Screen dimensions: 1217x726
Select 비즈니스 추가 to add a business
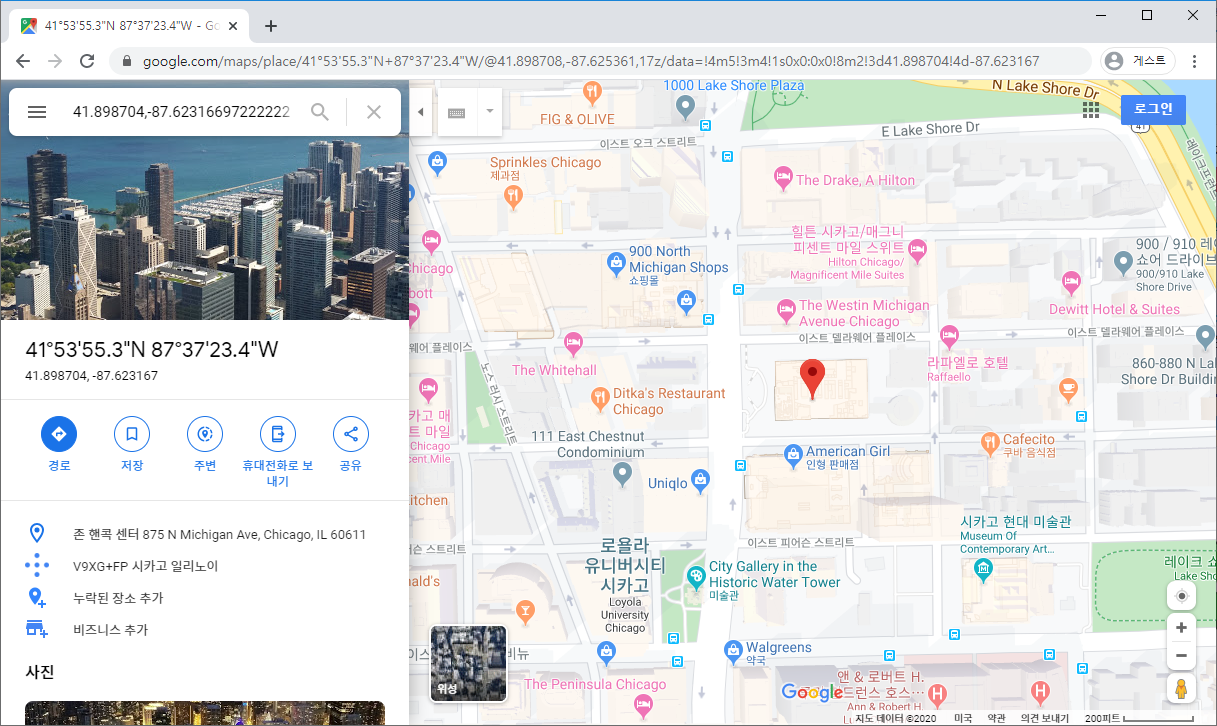point(204,630)
